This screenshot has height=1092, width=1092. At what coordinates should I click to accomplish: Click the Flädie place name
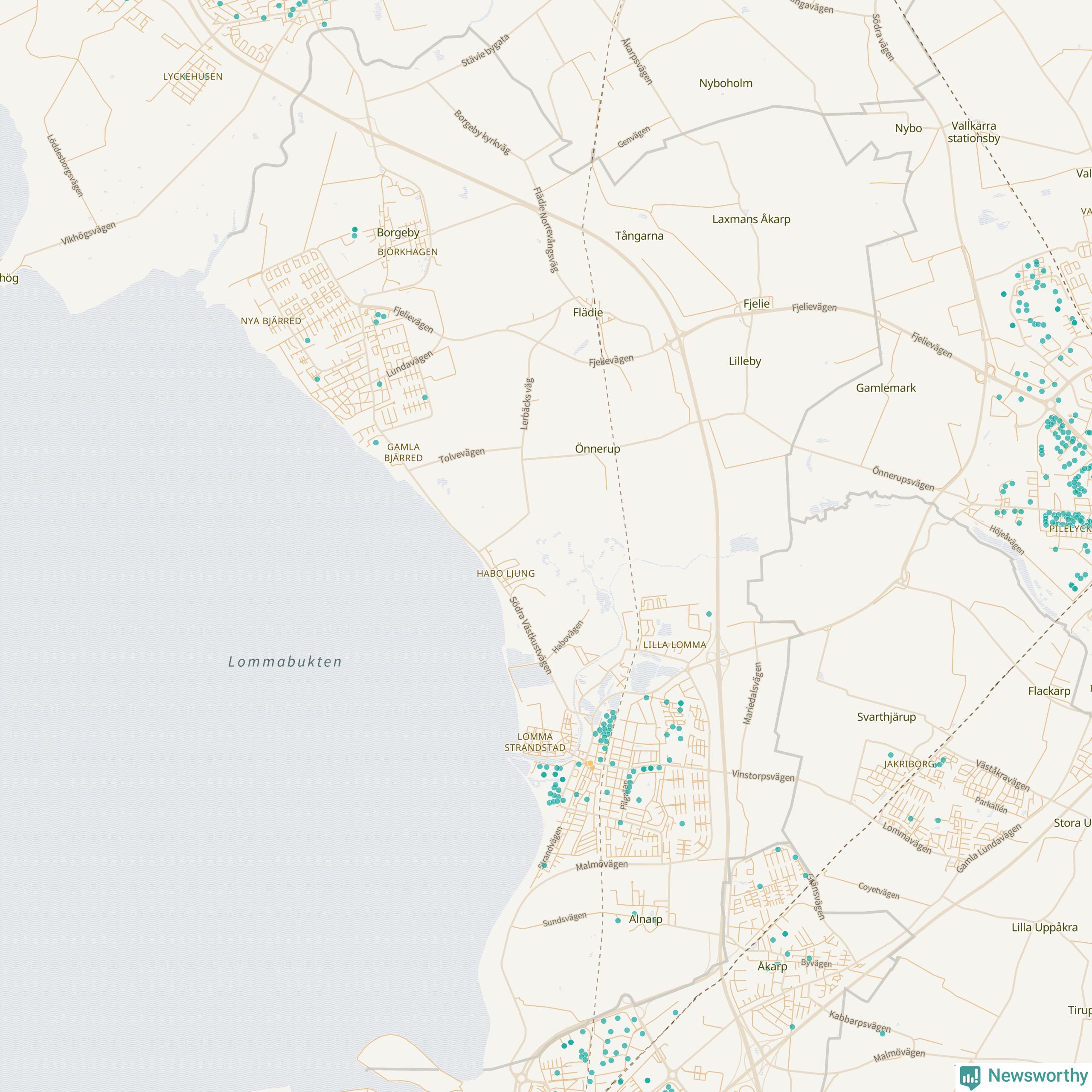pyautogui.click(x=588, y=313)
